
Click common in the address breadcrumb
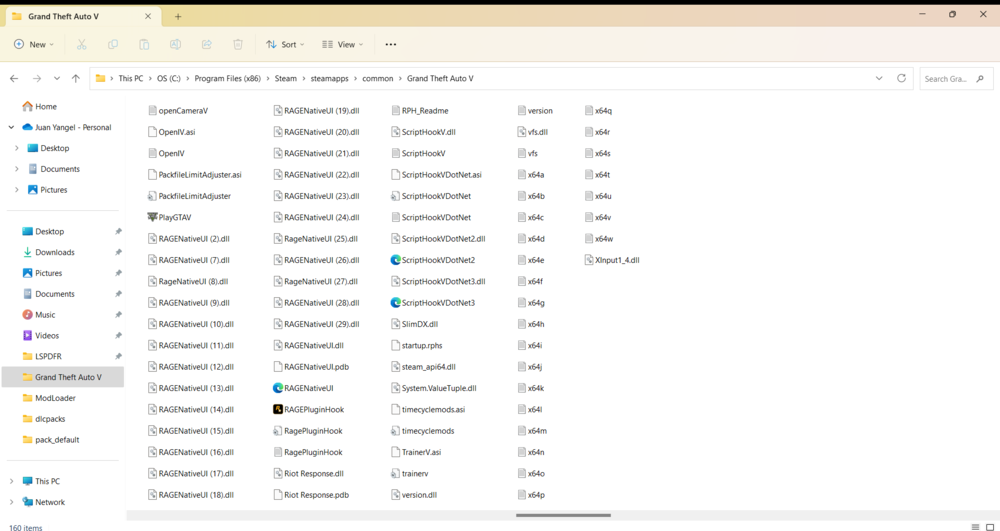click(378, 78)
